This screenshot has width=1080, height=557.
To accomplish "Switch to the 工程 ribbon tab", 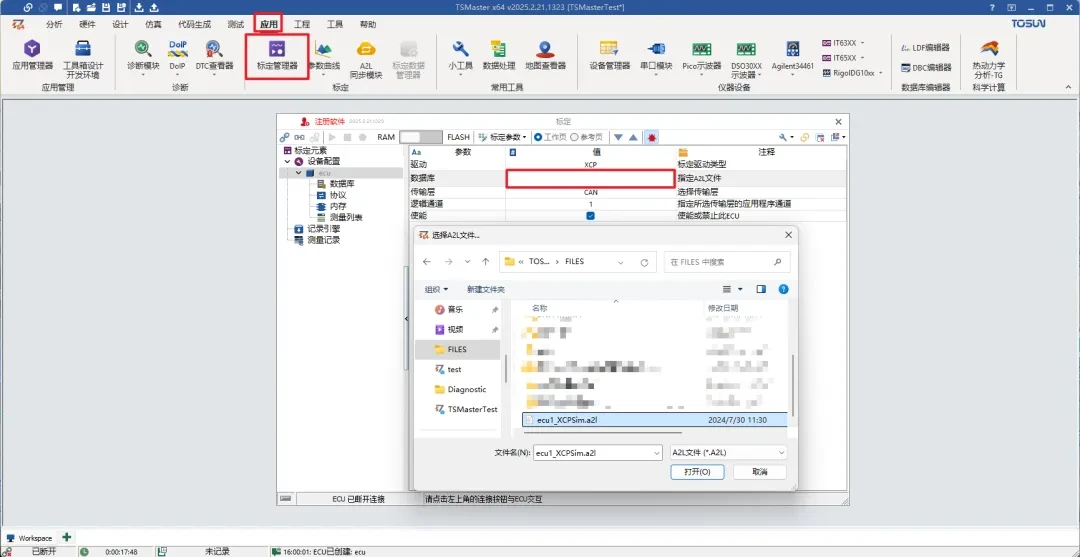I will [x=302, y=24].
